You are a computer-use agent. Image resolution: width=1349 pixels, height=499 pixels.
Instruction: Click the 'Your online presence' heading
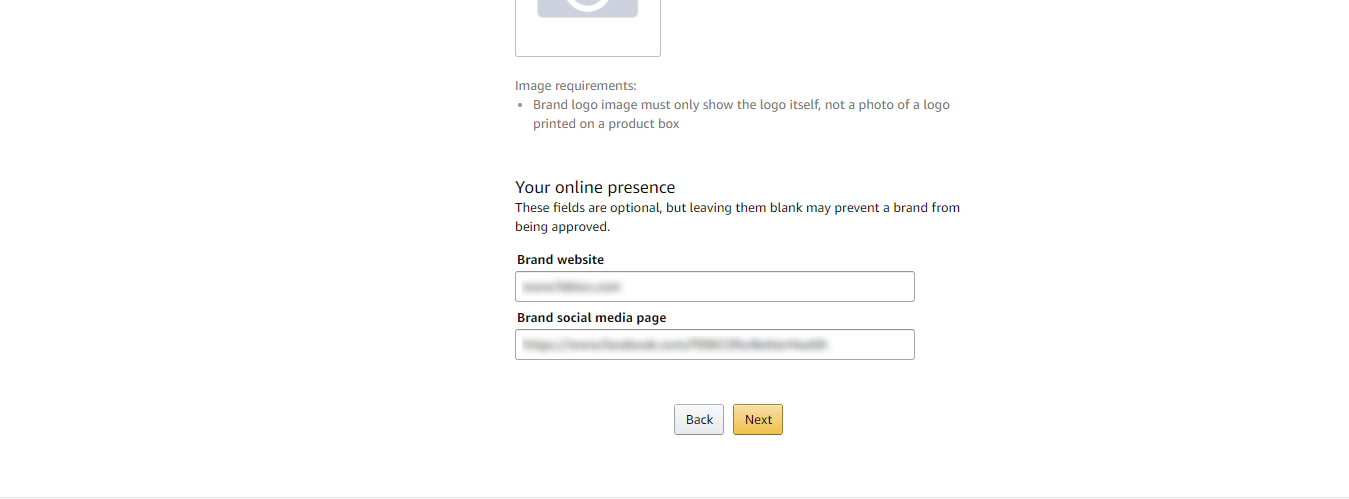tap(595, 187)
